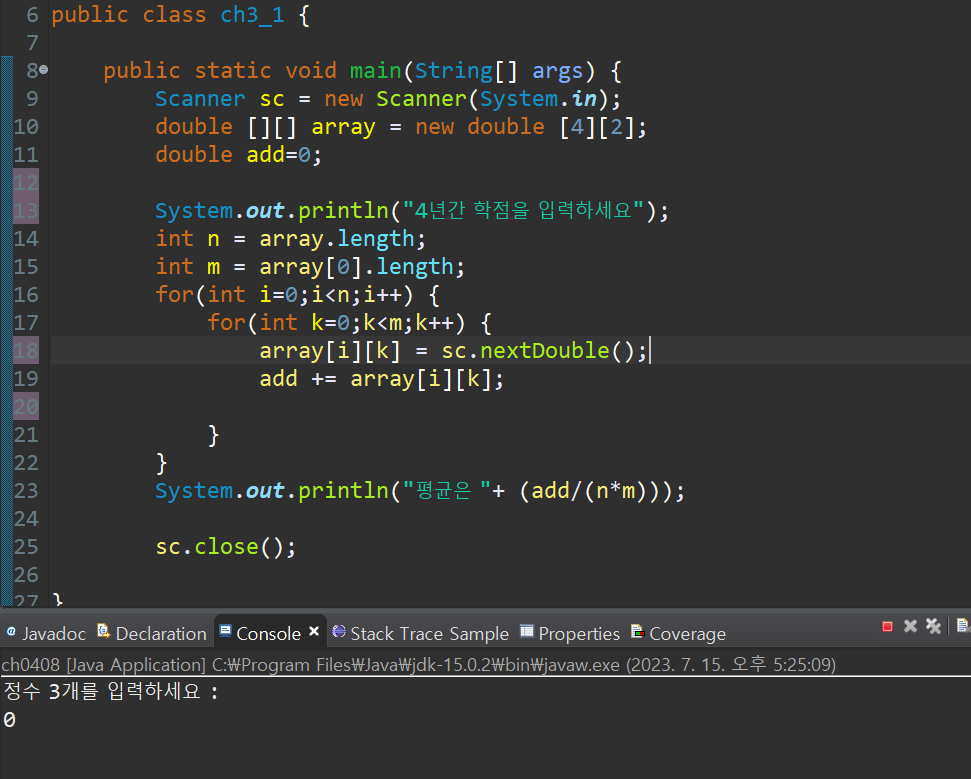Click 'sc.close();' on line 25
The image size is (971, 779).
coord(225,547)
